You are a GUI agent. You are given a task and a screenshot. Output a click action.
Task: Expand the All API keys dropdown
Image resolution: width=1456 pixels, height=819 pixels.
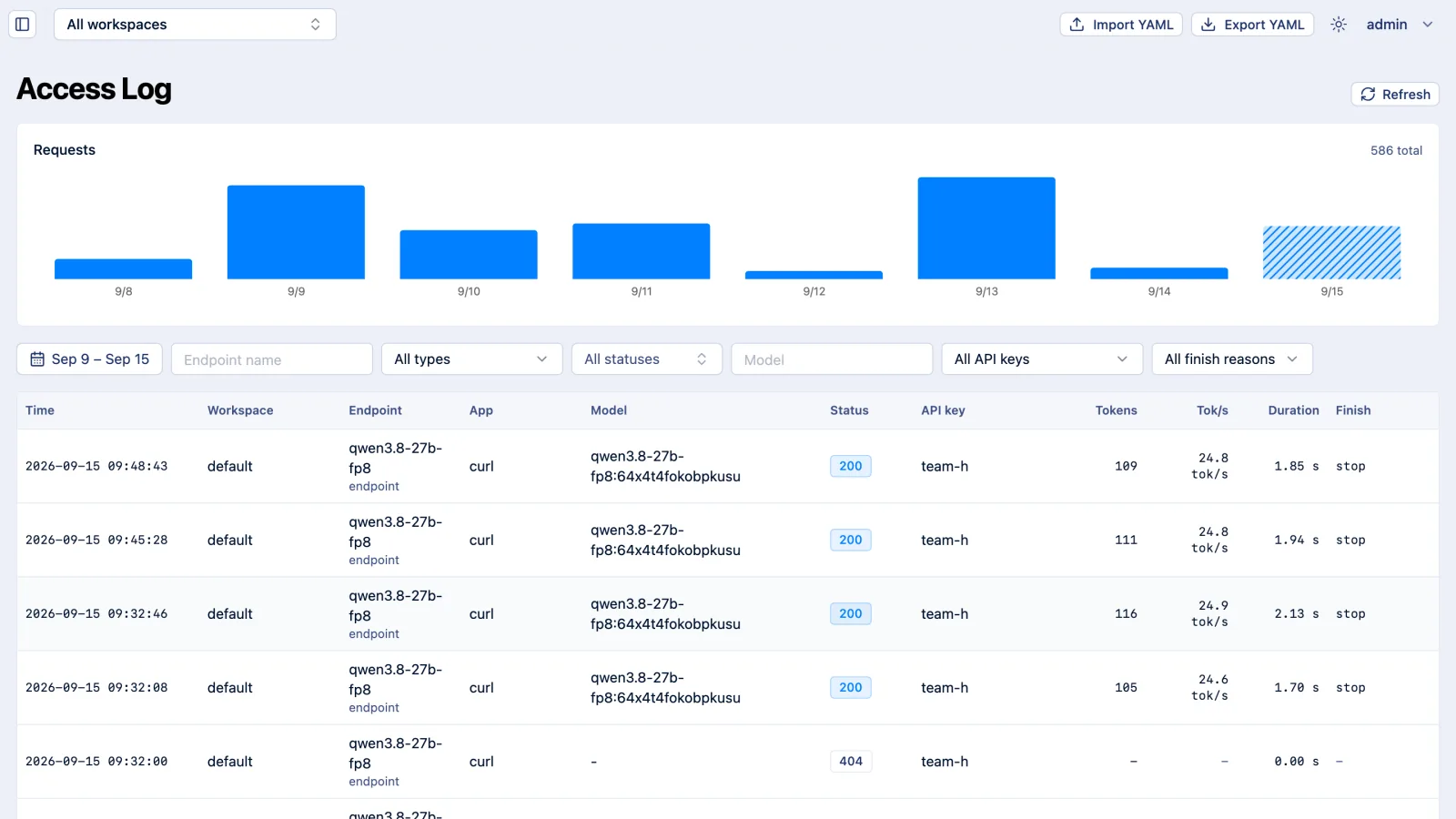(x=1042, y=359)
